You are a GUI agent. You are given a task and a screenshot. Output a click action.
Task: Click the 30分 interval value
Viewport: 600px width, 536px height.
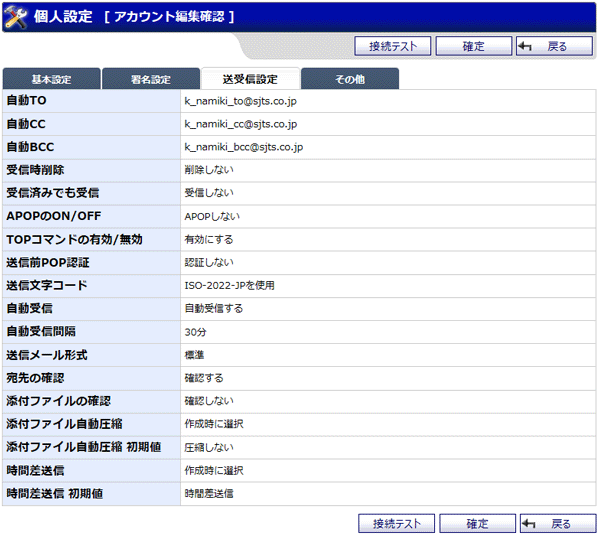[x=196, y=332]
